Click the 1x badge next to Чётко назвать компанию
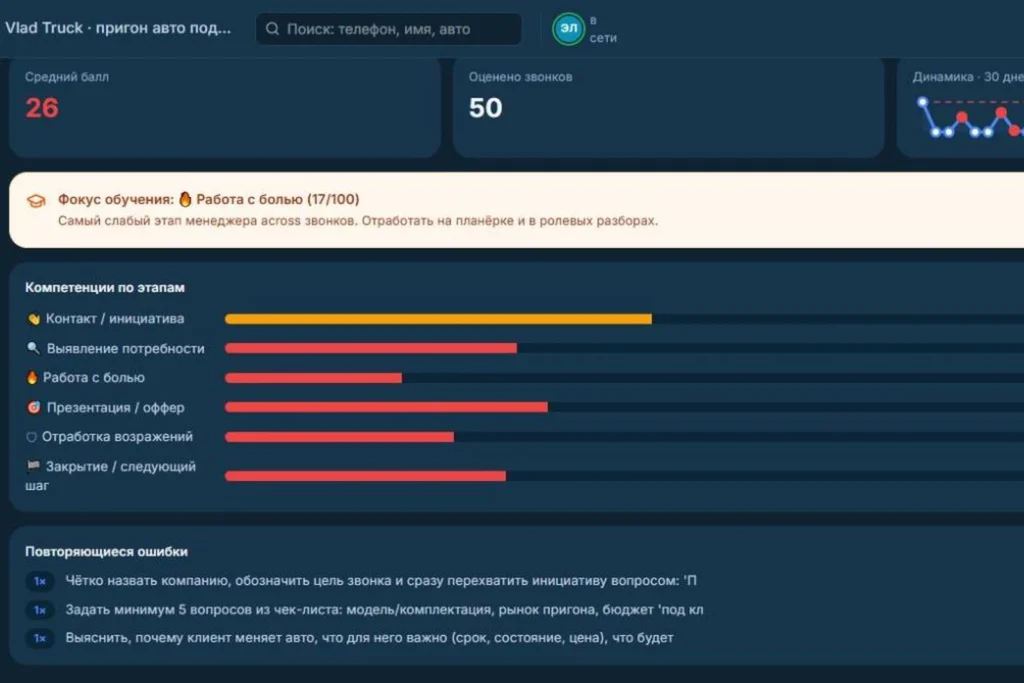Viewport: 1024px width, 683px height. pos(40,581)
